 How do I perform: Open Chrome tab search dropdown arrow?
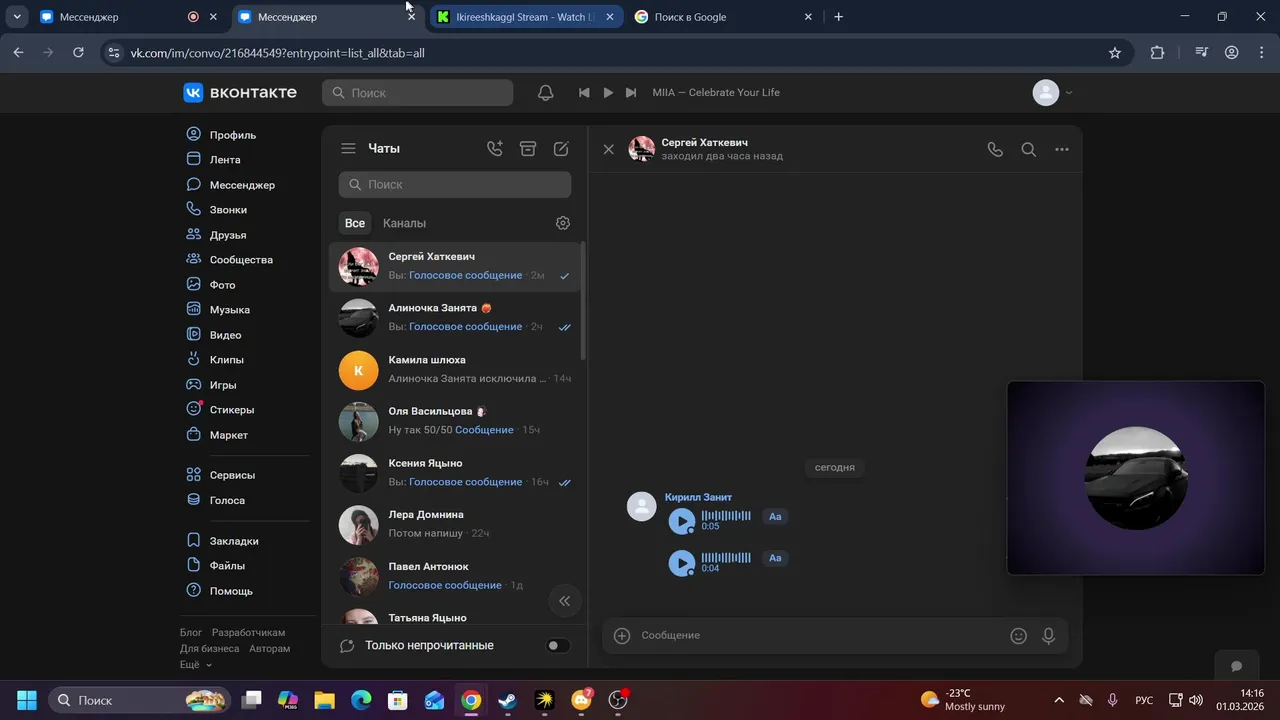[x=17, y=17]
